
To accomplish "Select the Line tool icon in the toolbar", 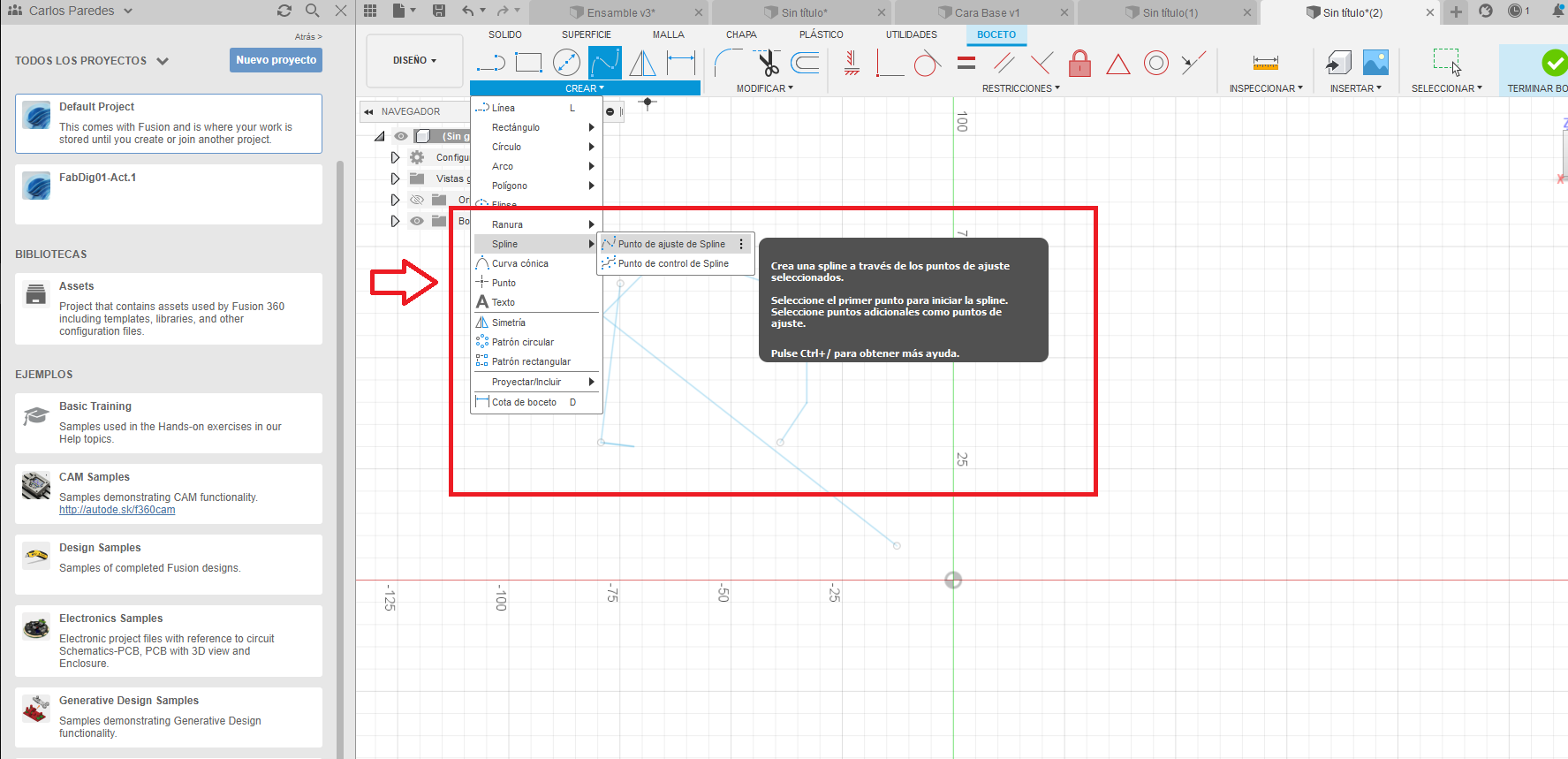I will 490,63.
